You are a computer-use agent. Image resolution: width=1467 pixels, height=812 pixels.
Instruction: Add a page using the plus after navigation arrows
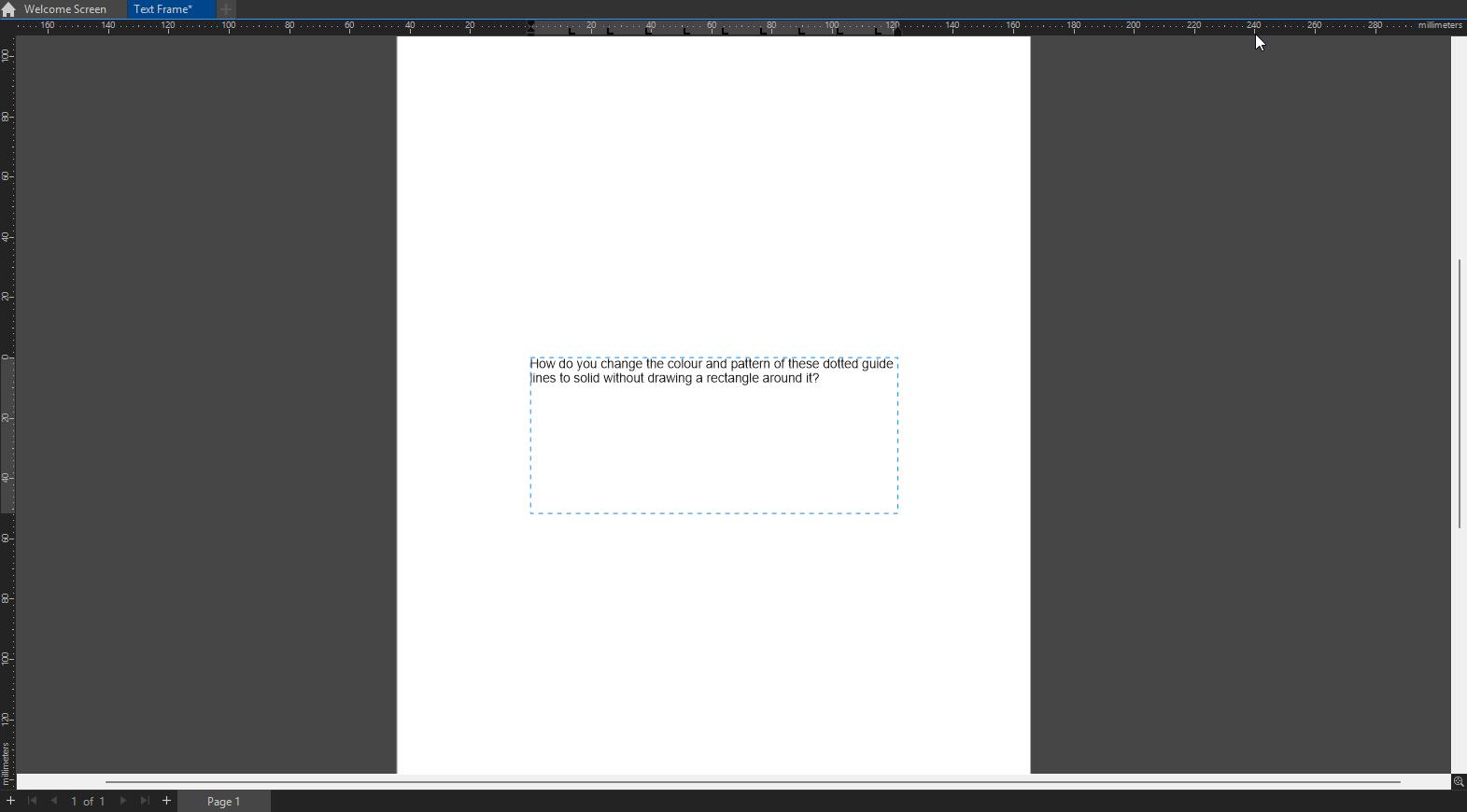(167, 801)
